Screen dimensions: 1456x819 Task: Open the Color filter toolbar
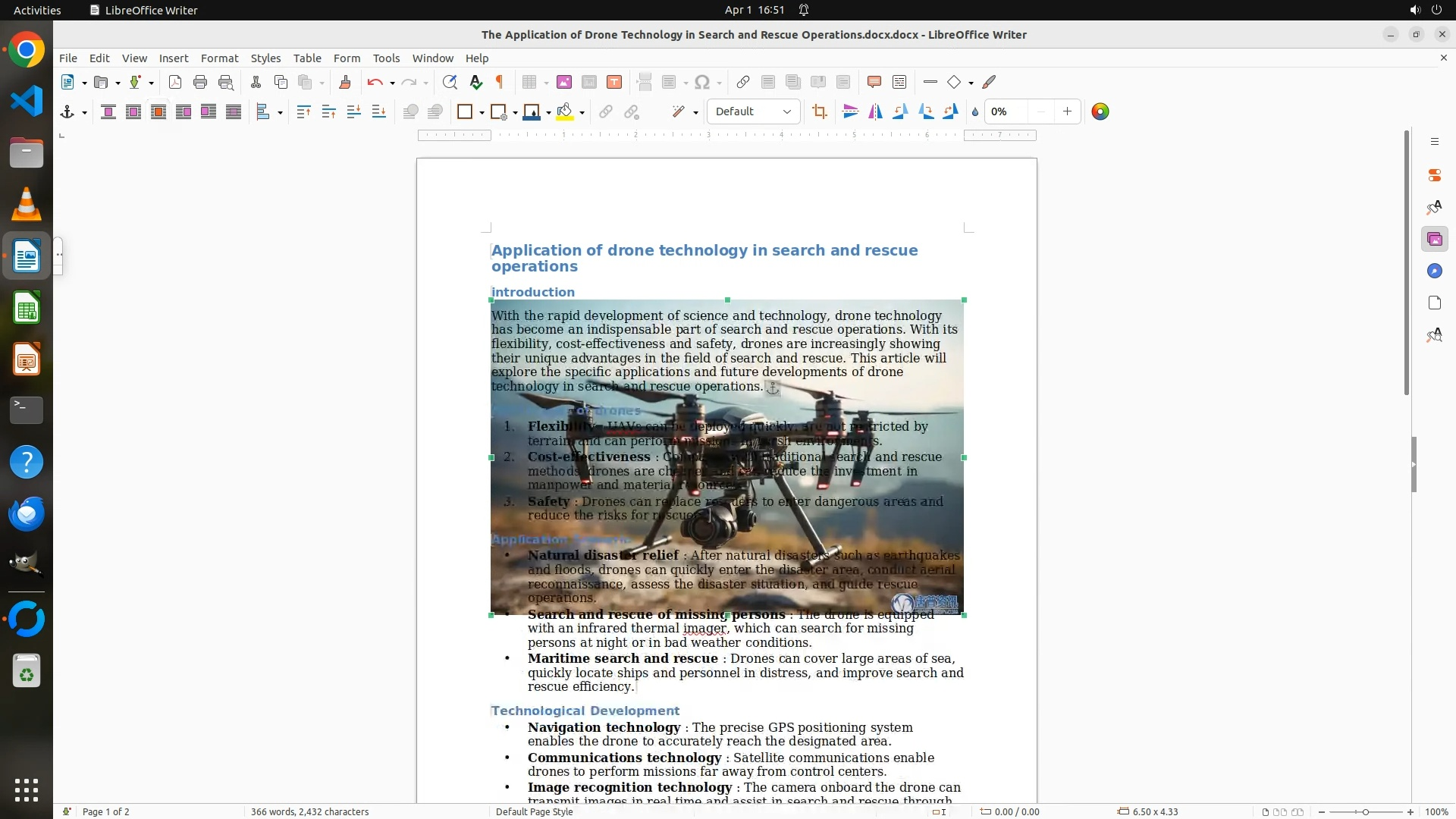coord(1100,112)
